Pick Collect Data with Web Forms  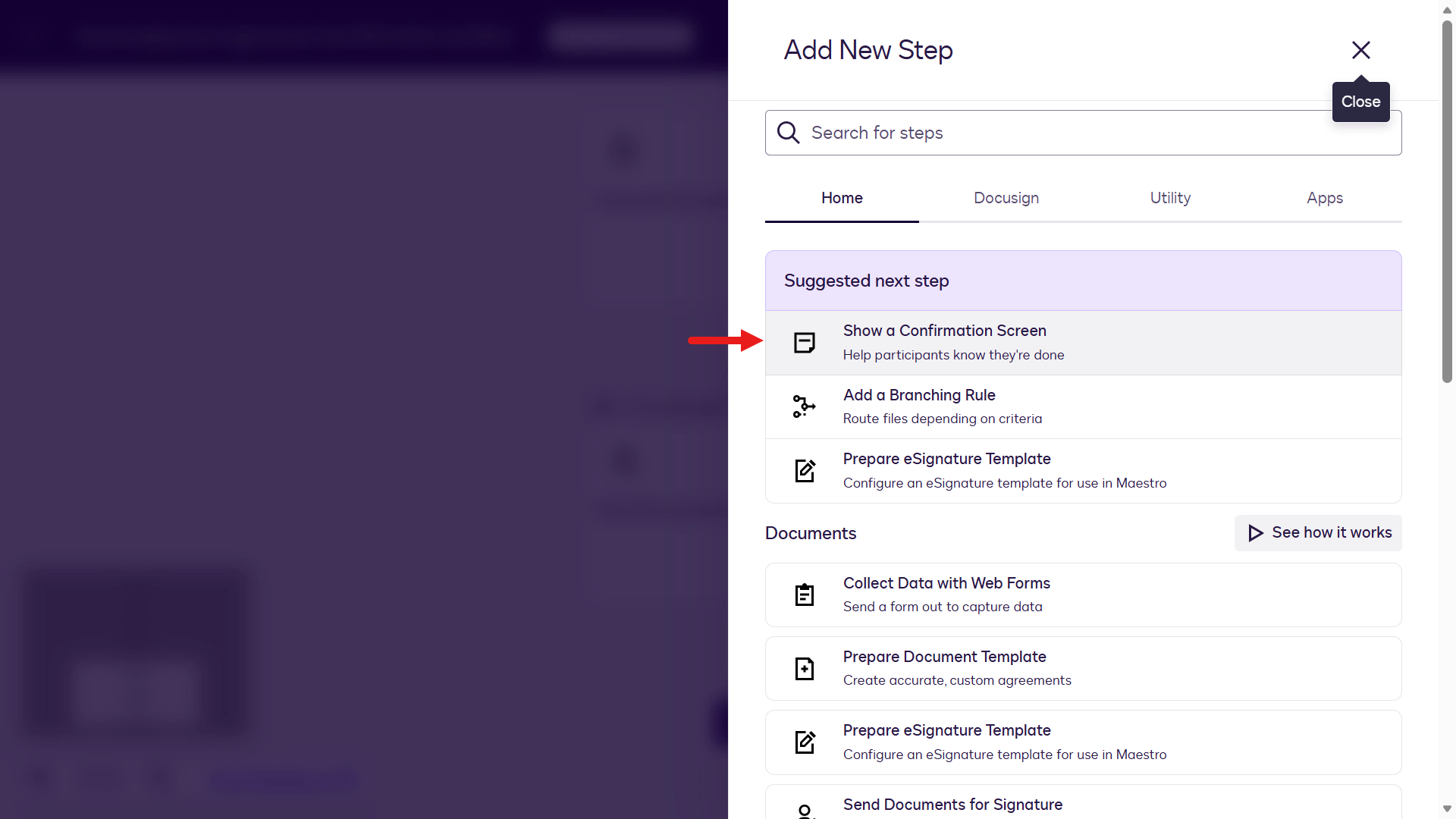1083,595
